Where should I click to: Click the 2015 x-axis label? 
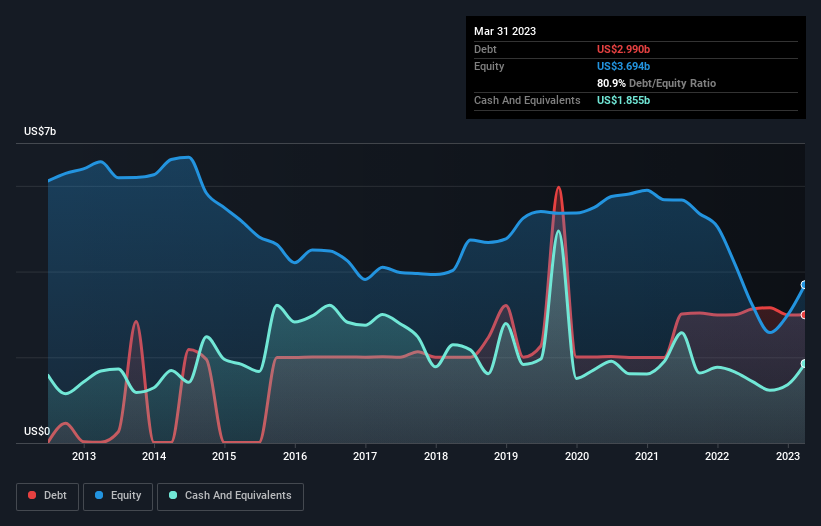tap(224, 456)
